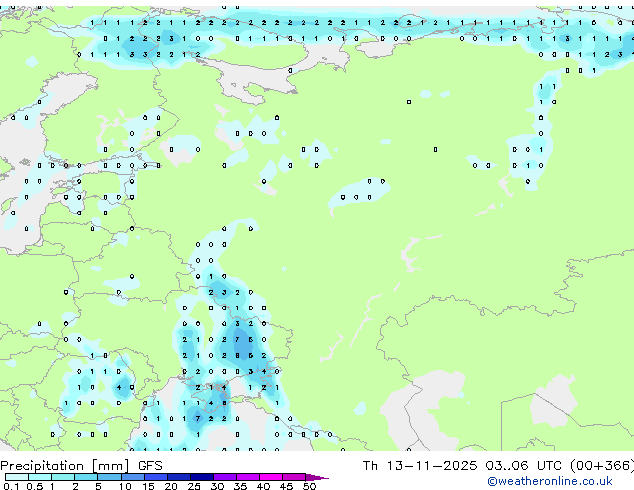Select the '15' legend scale label

148,486
